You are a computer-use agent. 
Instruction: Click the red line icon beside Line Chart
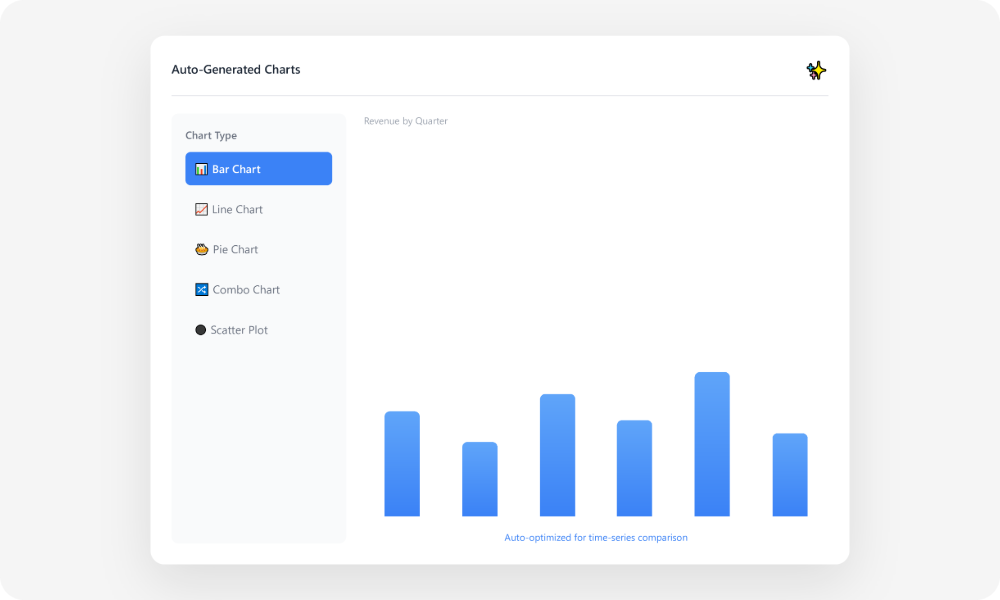click(x=200, y=209)
